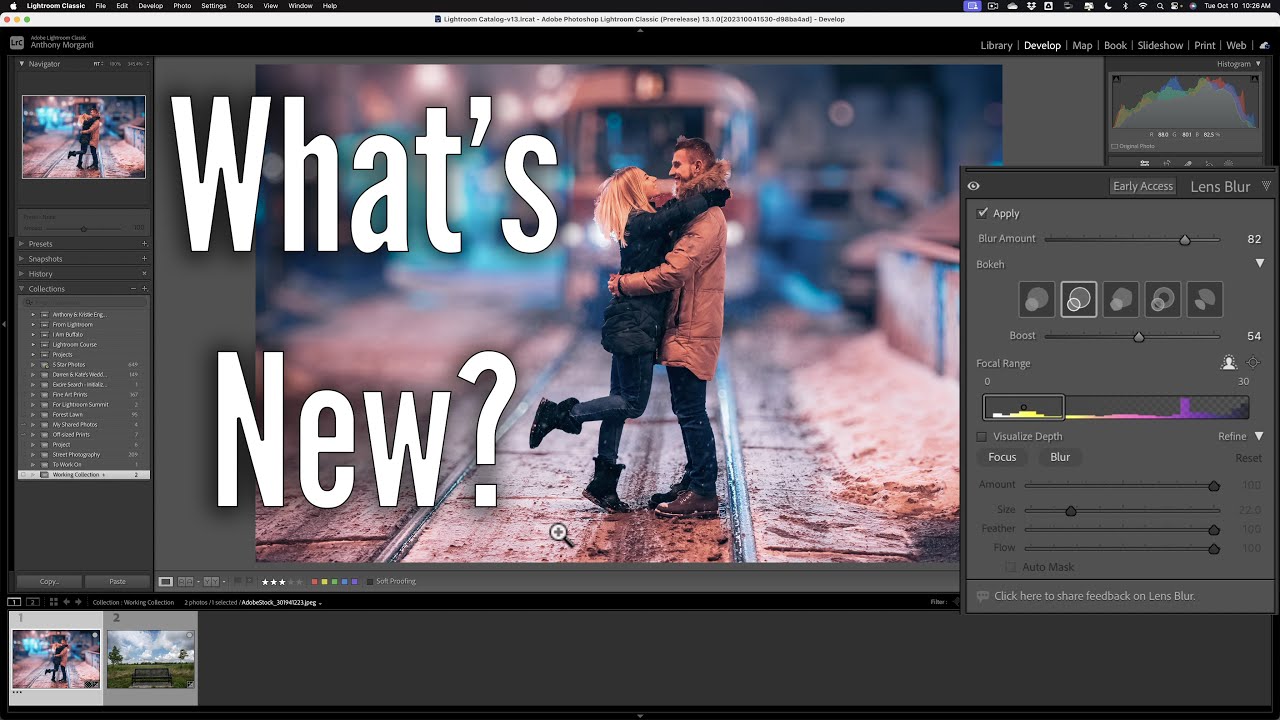
Task: Open the Masking tool in the tool strip
Action: pyautogui.click(x=1229, y=163)
